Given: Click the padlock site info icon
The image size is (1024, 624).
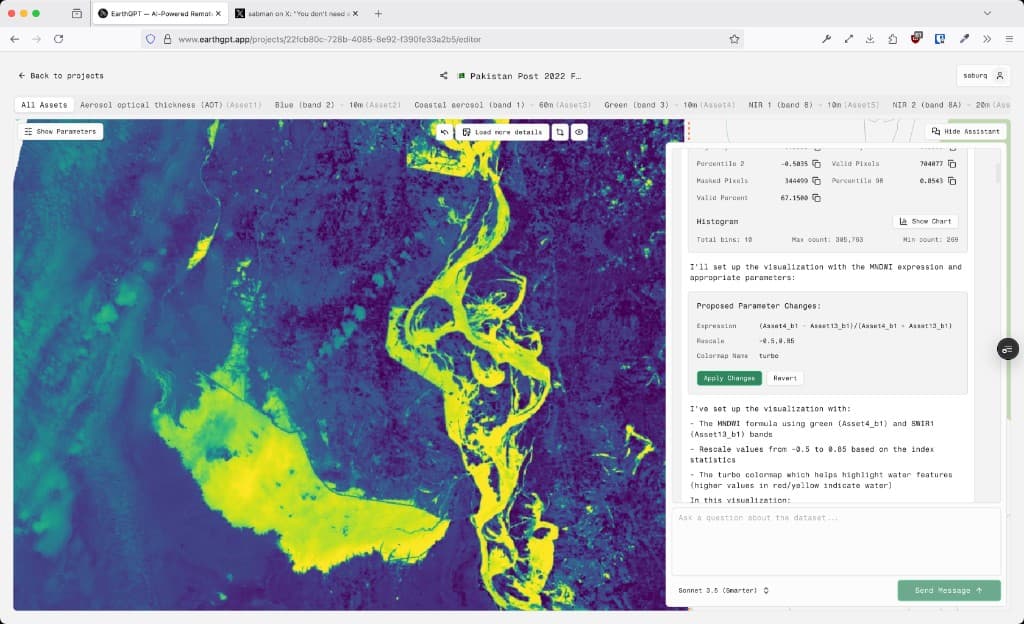Looking at the screenshot, I should (x=167, y=39).
